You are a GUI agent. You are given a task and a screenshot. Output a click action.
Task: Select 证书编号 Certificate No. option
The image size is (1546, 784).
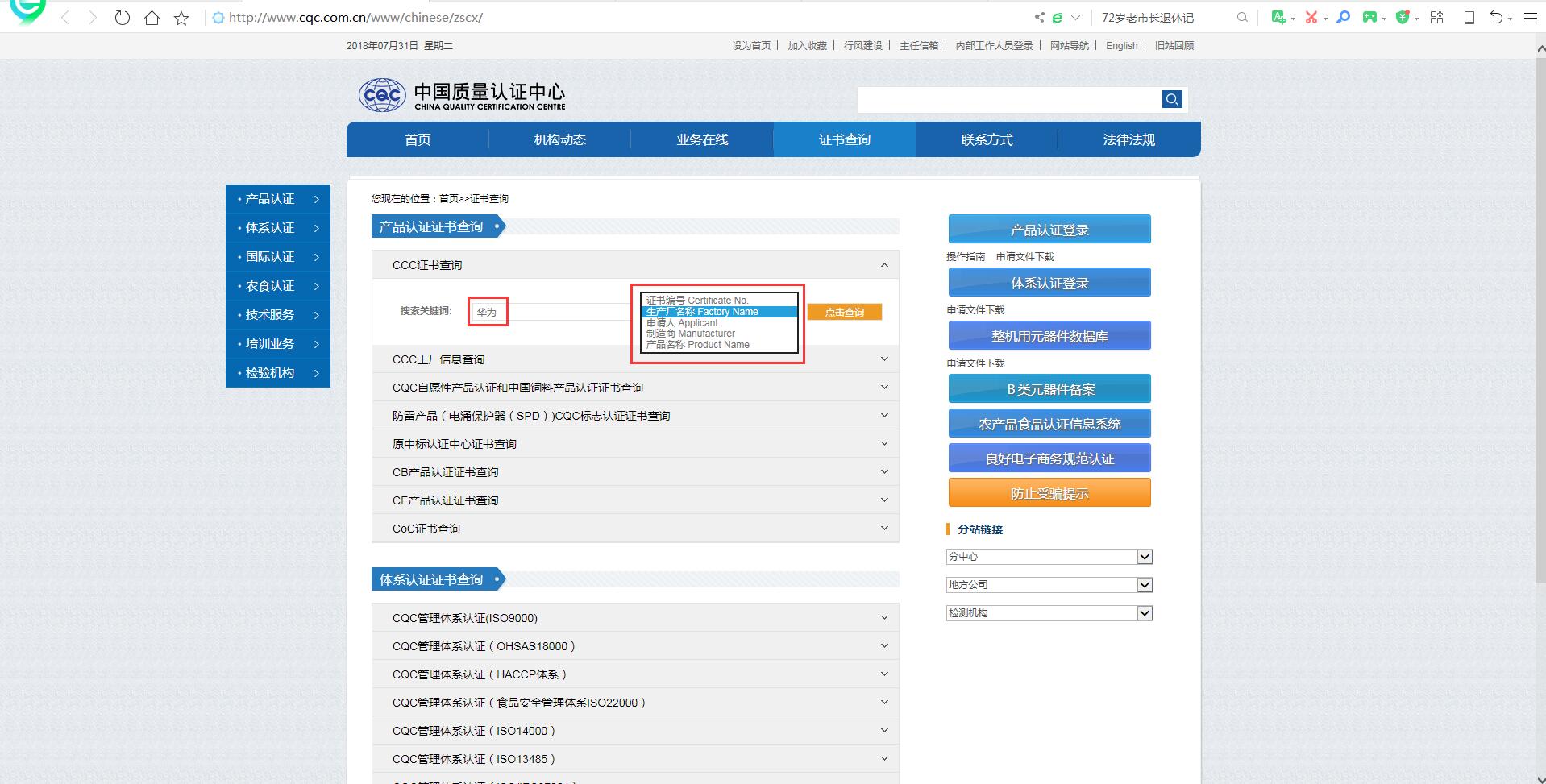point(719,301)
